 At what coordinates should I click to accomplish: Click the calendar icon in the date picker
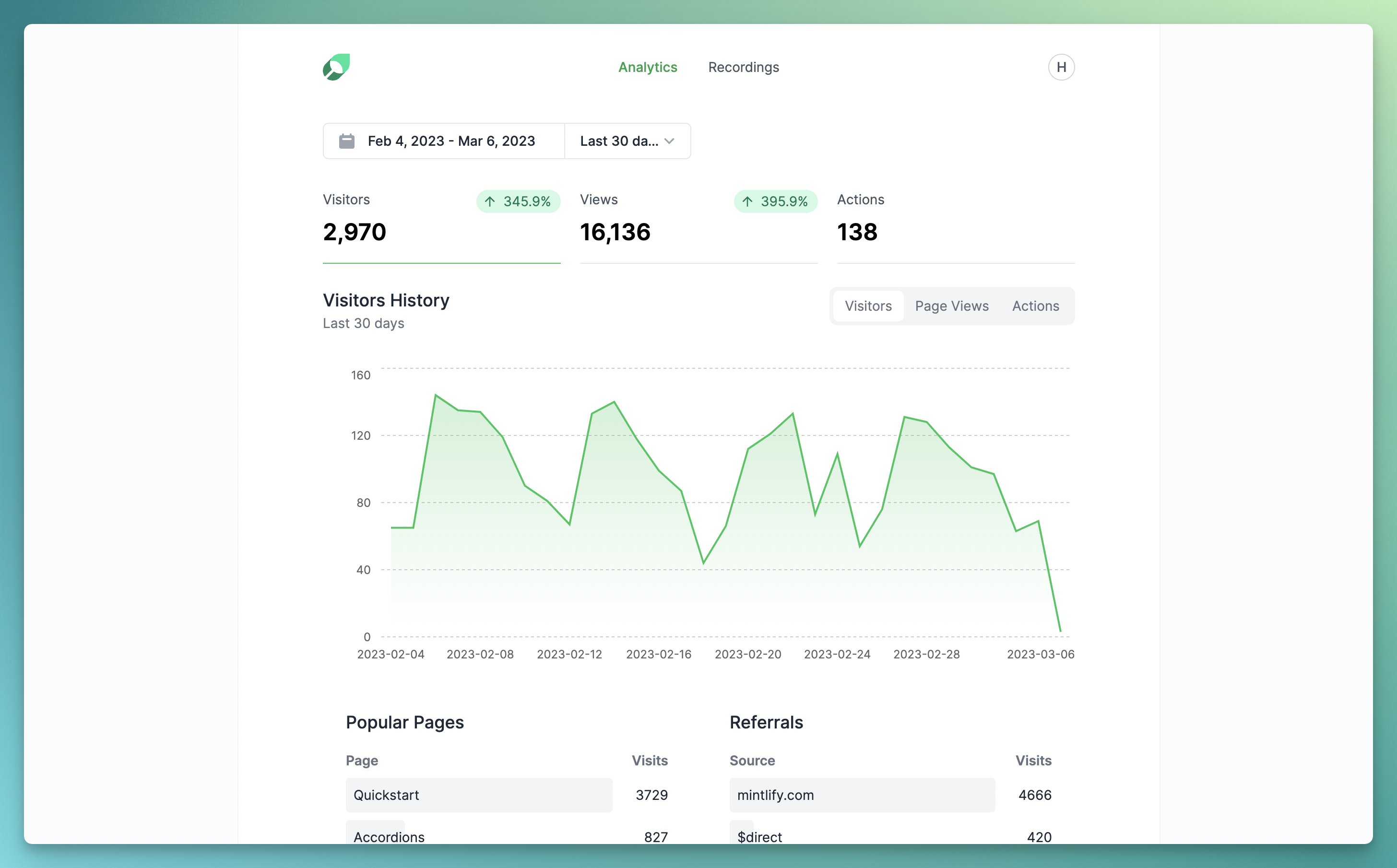[x=347, y=141]
